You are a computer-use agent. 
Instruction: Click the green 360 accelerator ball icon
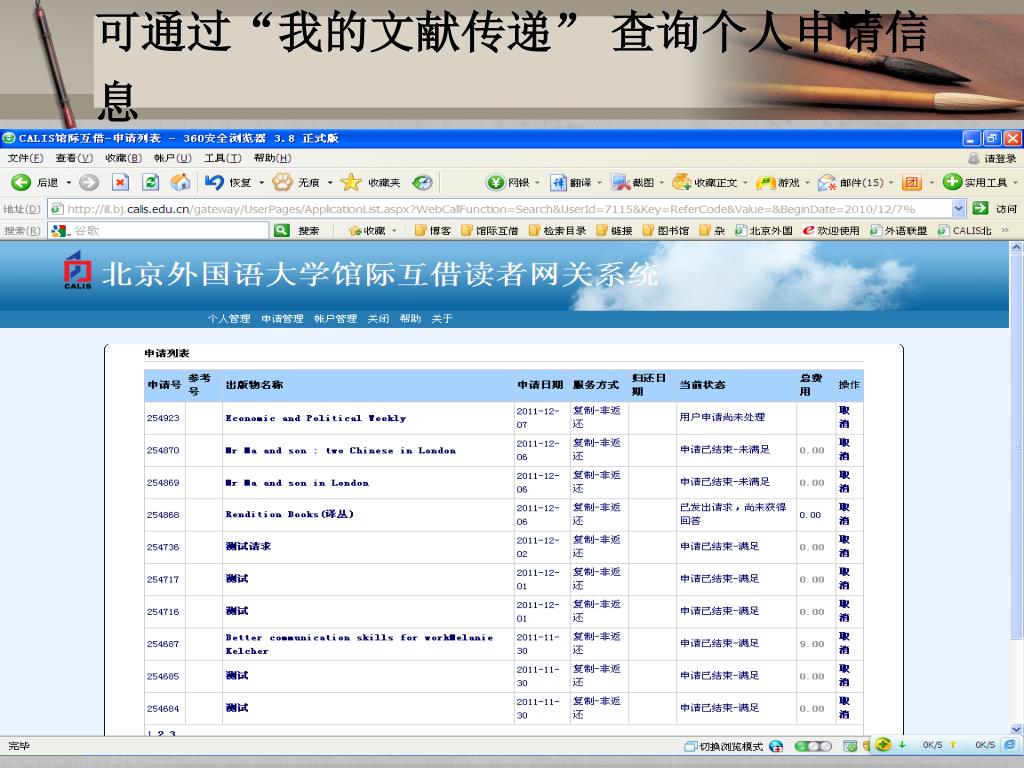pyautogui.click(x=883, y=744)
